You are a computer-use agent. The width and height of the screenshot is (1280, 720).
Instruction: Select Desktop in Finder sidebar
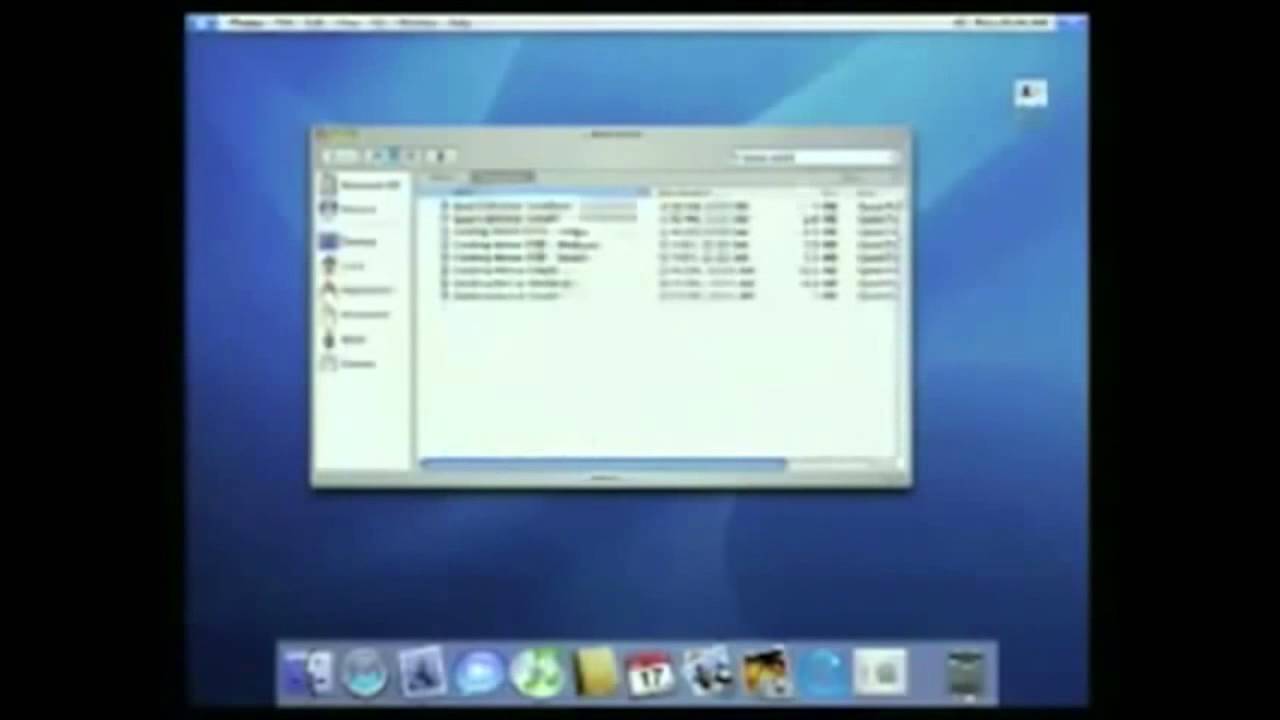click(349, 241)
